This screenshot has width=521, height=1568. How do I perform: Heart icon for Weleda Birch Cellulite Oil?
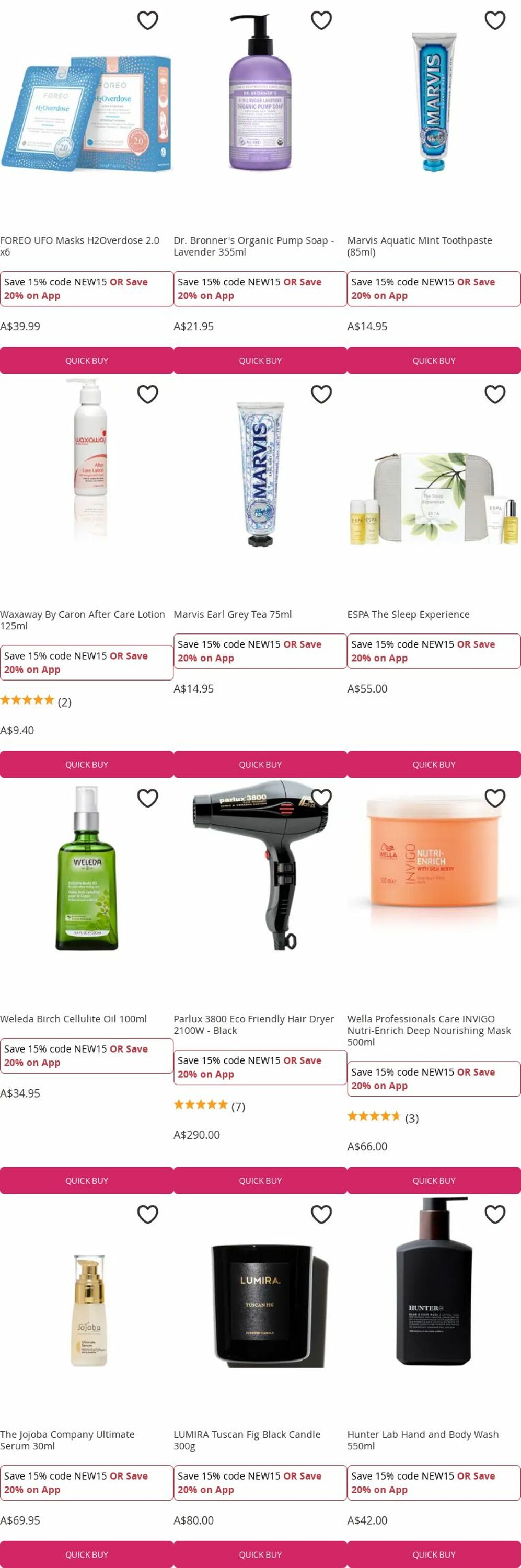click(148, 798)
